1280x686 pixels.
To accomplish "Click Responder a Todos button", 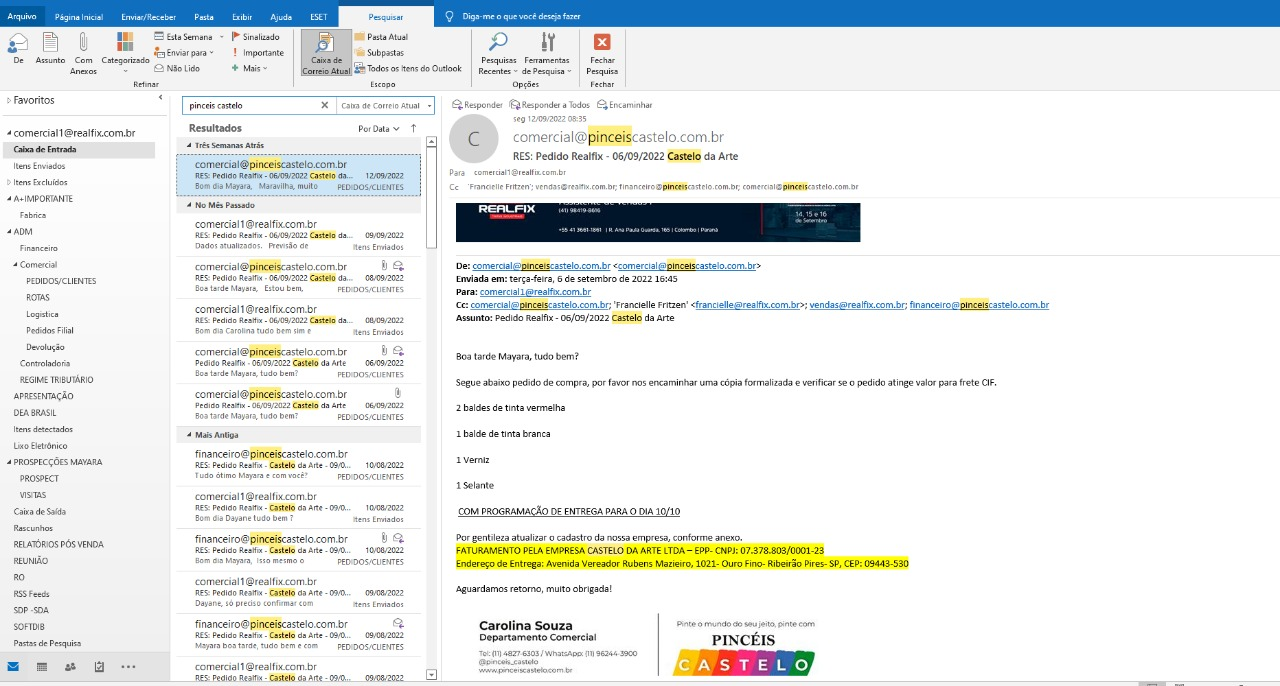I will pos(549,105).
